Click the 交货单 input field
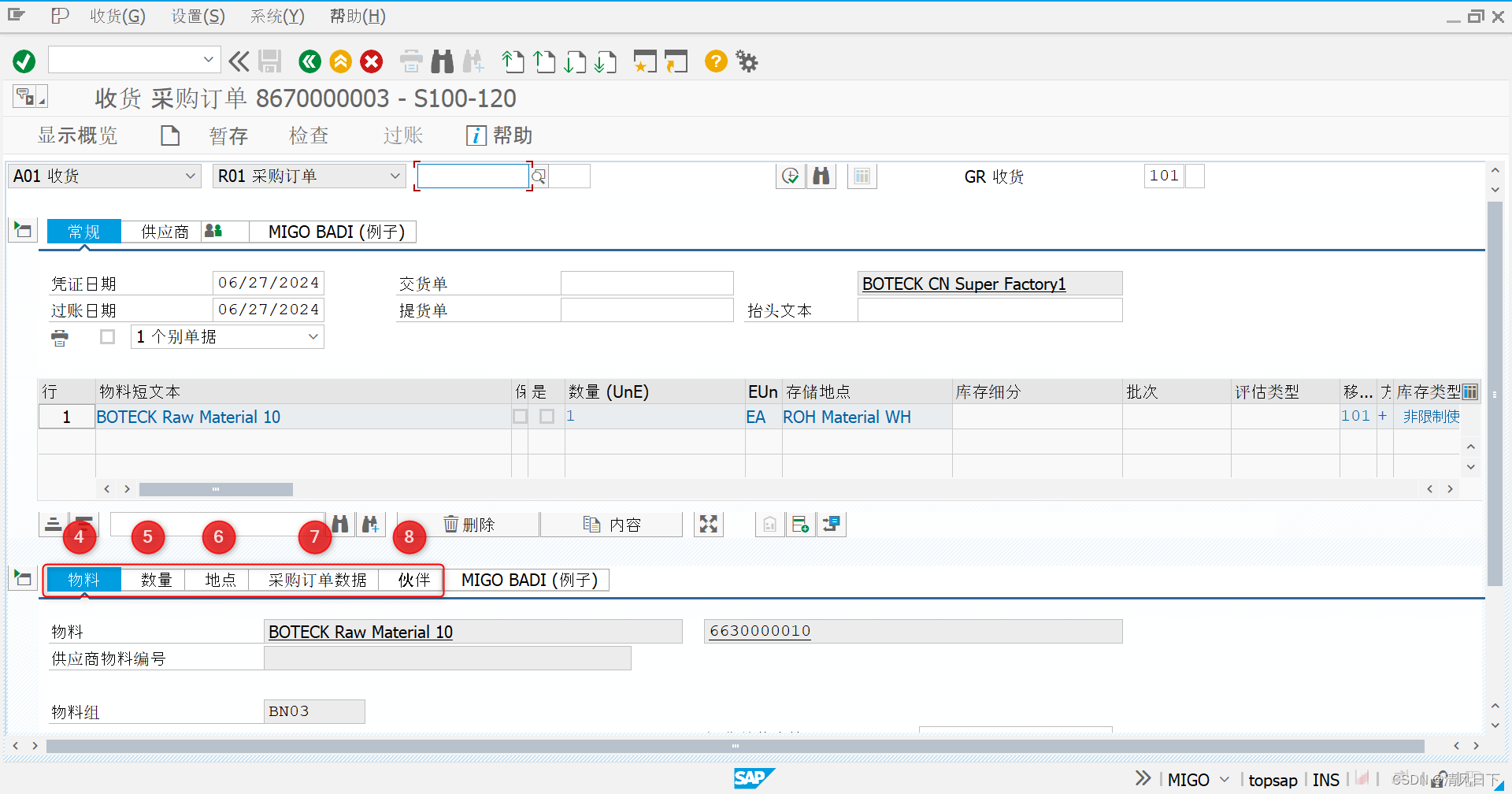The height and width of the screenshot is (794, 1512). (647, 284)
